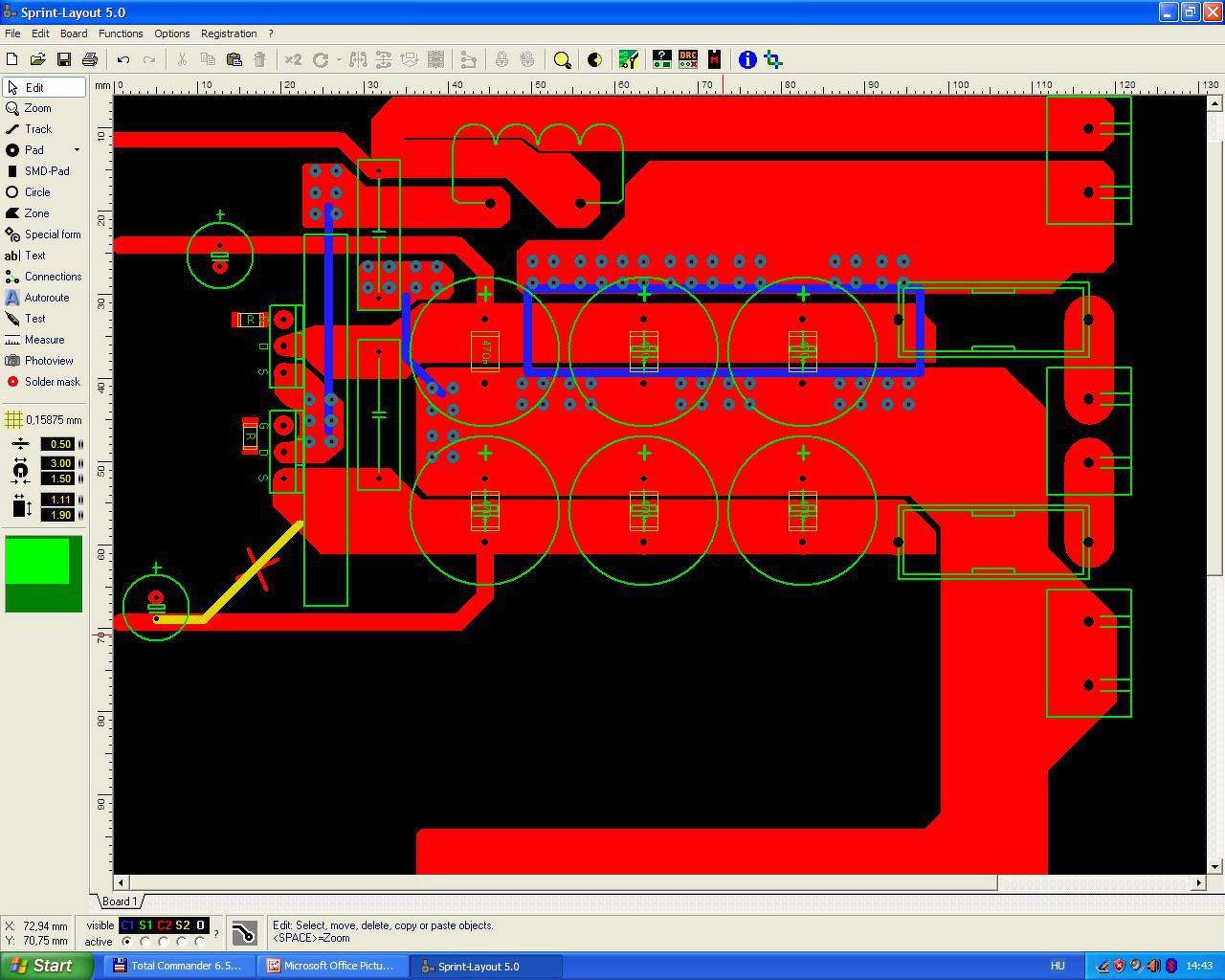The width and height of the screenshot is (1225, 980).
Task: Click the green board toolbar icon
Action: pyautogui.click(x=629, y=59)
